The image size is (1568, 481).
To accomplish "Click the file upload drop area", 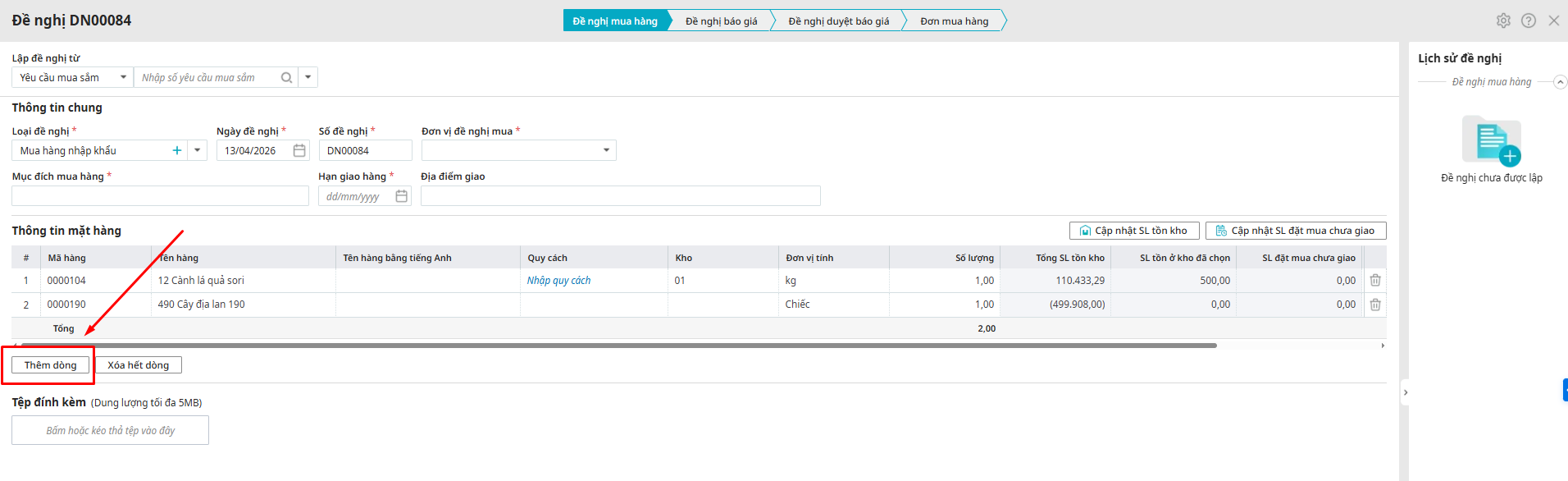I will (110, 430).
